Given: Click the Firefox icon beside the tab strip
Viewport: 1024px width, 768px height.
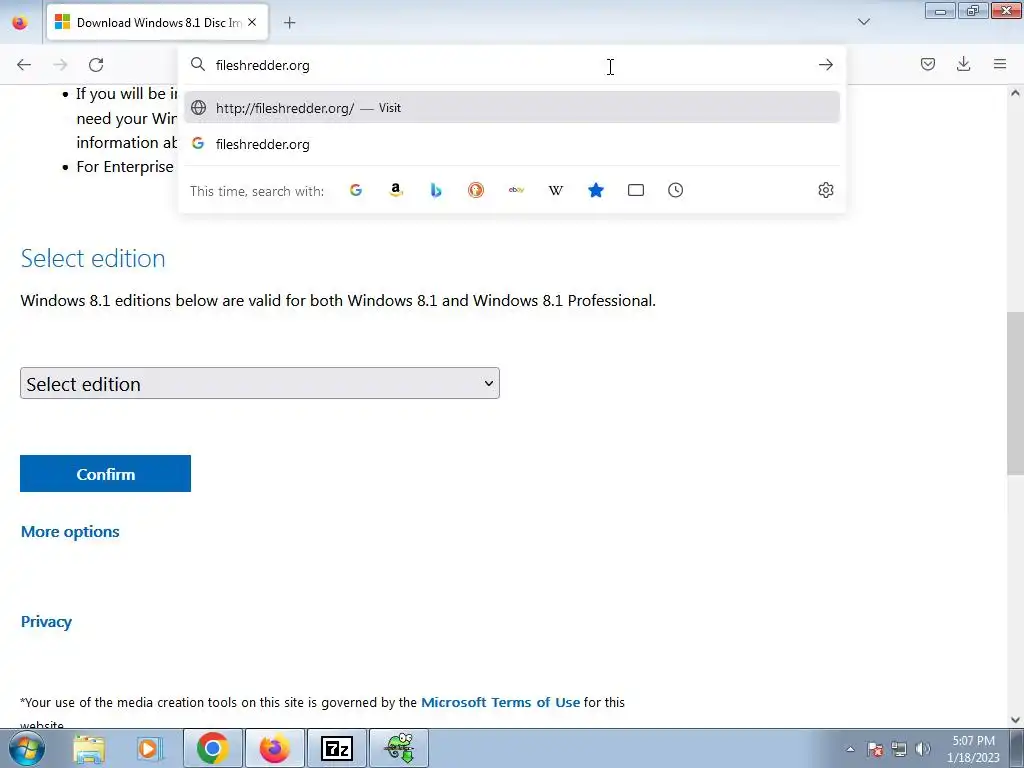Looking at the screenshot, I should coord(20,22).
